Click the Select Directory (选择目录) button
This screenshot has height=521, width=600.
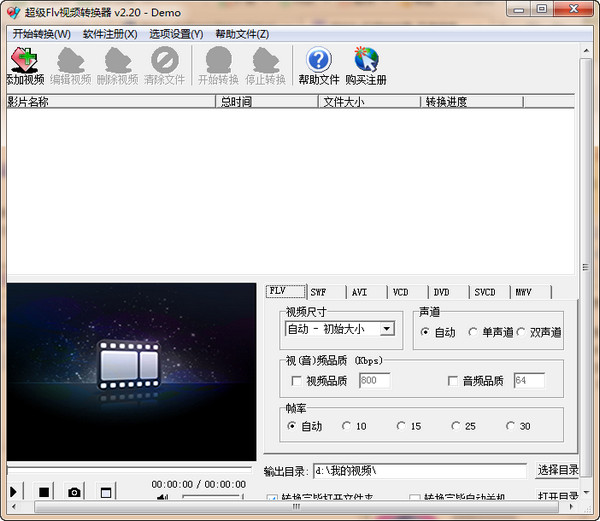tap(557, 470)
